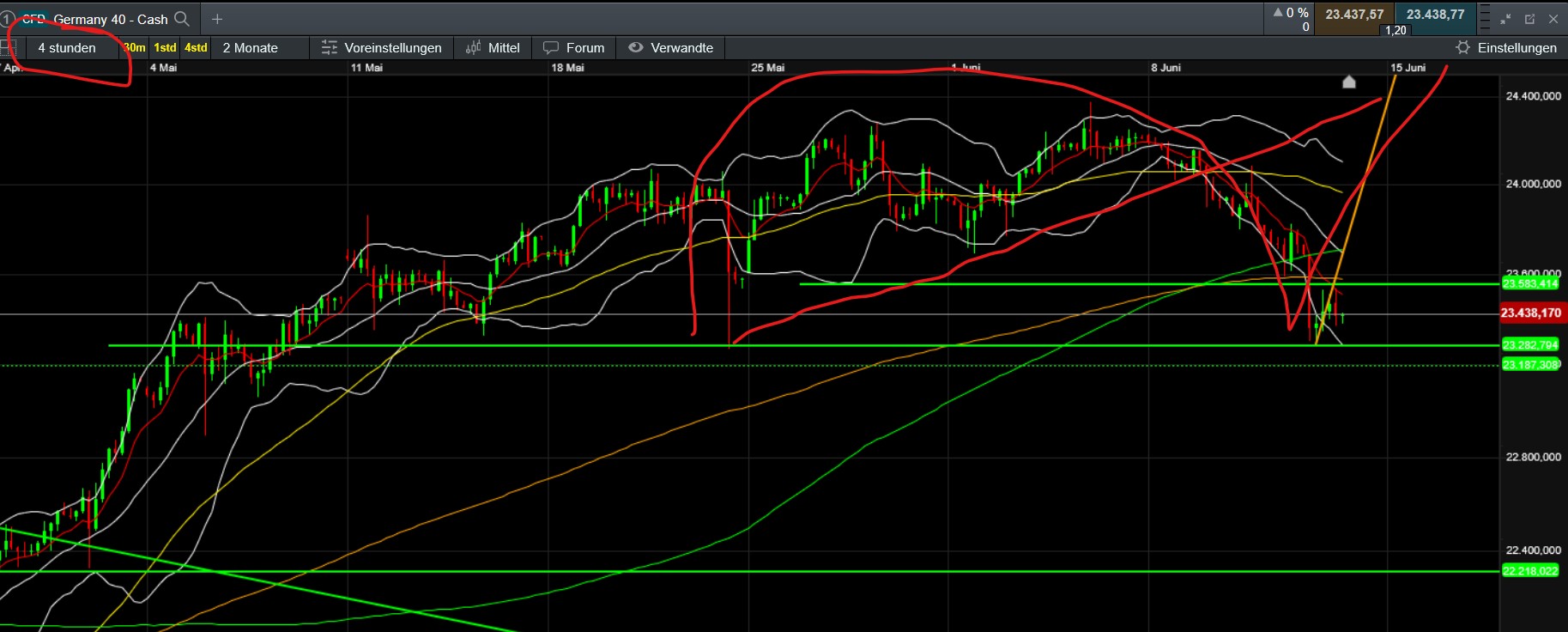Click the numbered circle 1 icon
1568x632 pixels.
click(7, 18)
